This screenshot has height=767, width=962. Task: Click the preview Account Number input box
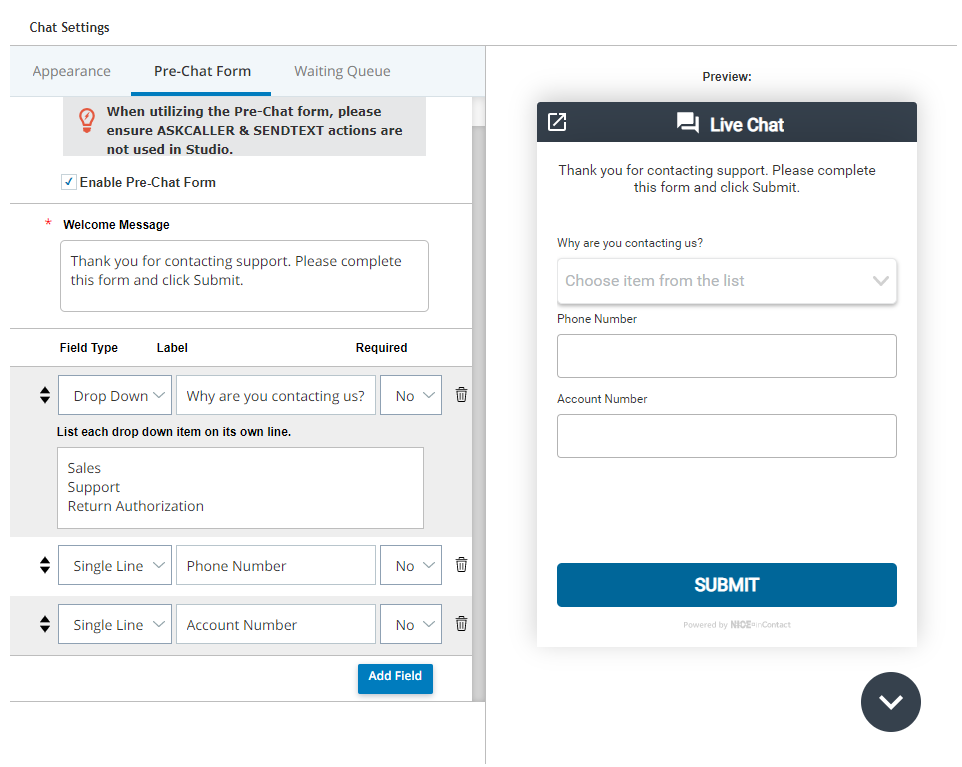coord(726,436)
